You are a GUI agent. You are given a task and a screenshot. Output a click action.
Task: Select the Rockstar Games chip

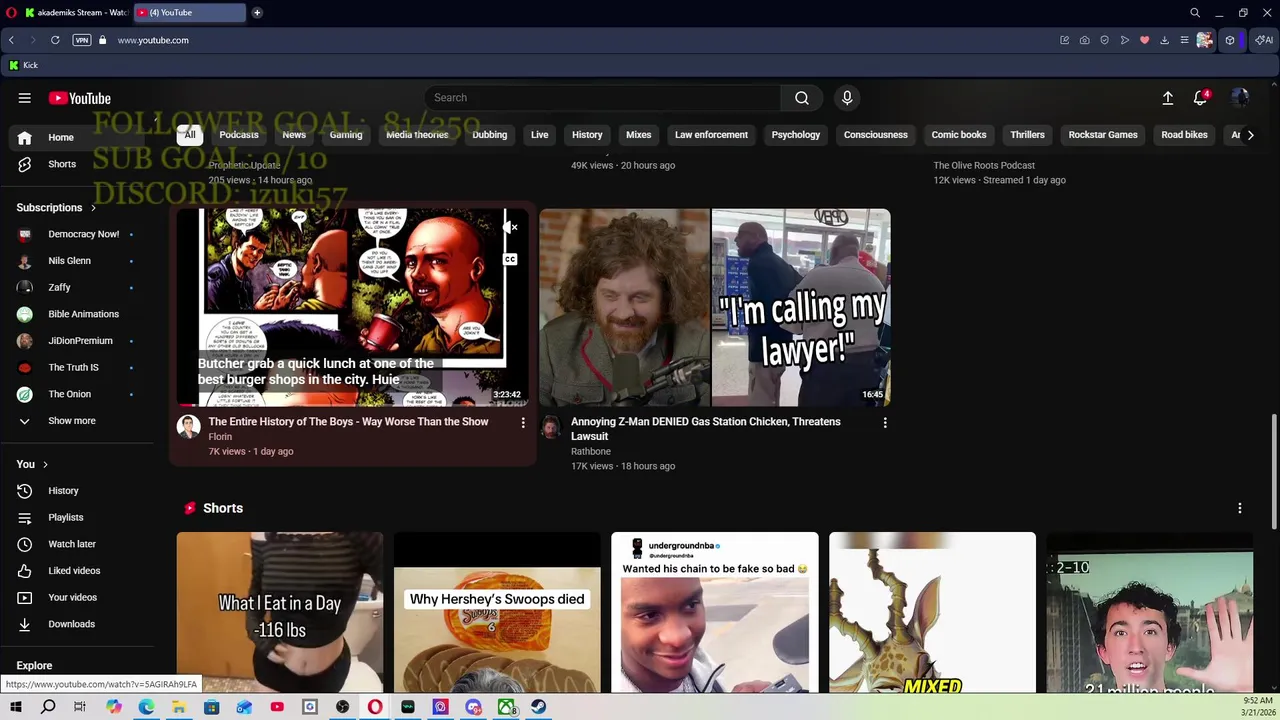[x=1103, y=135]
